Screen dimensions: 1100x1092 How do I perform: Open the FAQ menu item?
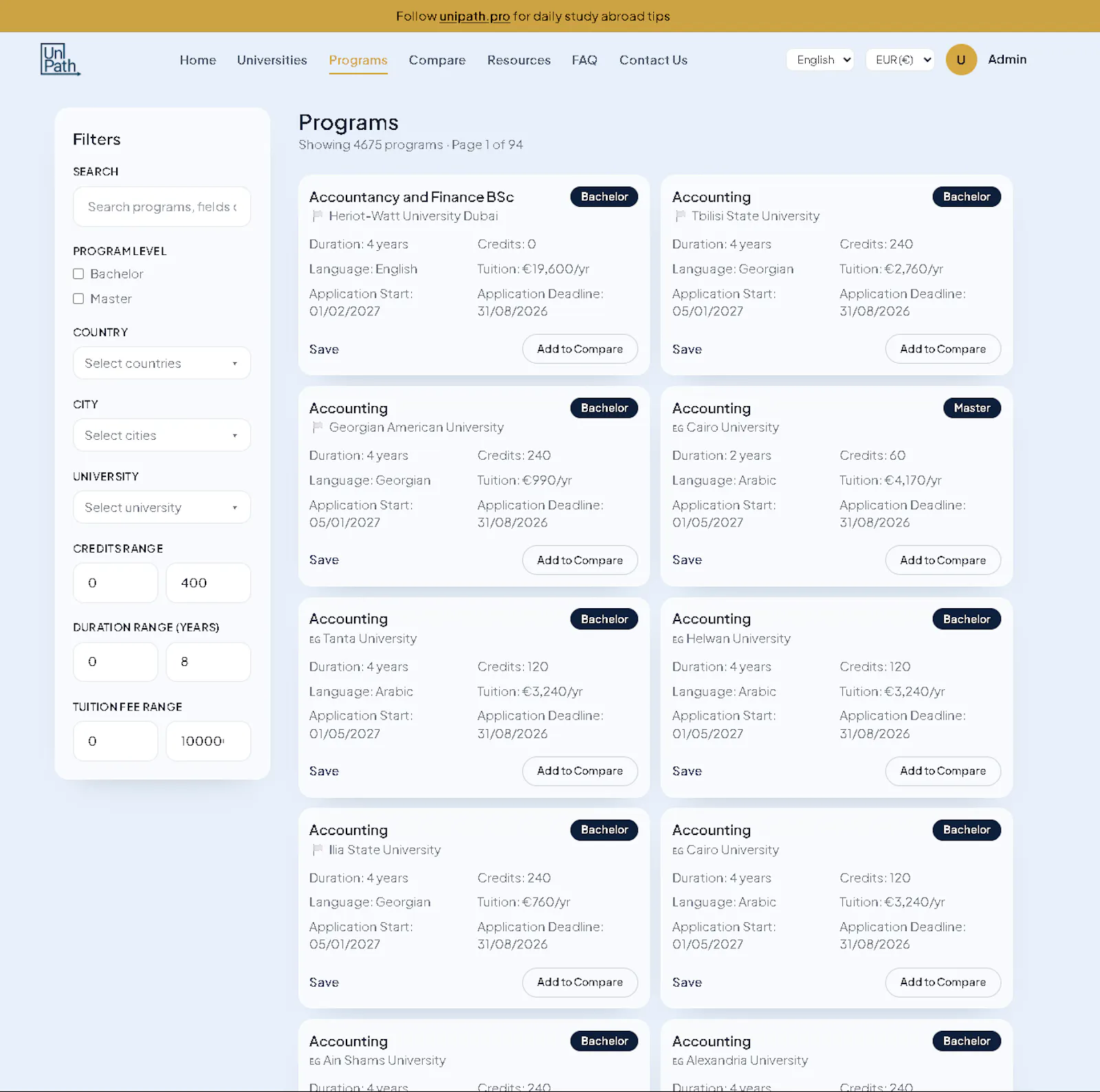pos(584,60)
